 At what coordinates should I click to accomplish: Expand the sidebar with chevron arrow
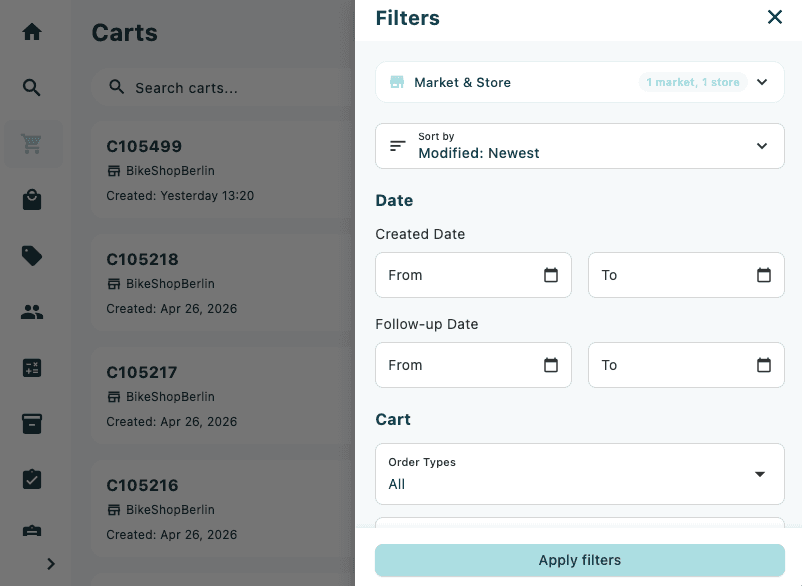(x=51, y=564)
